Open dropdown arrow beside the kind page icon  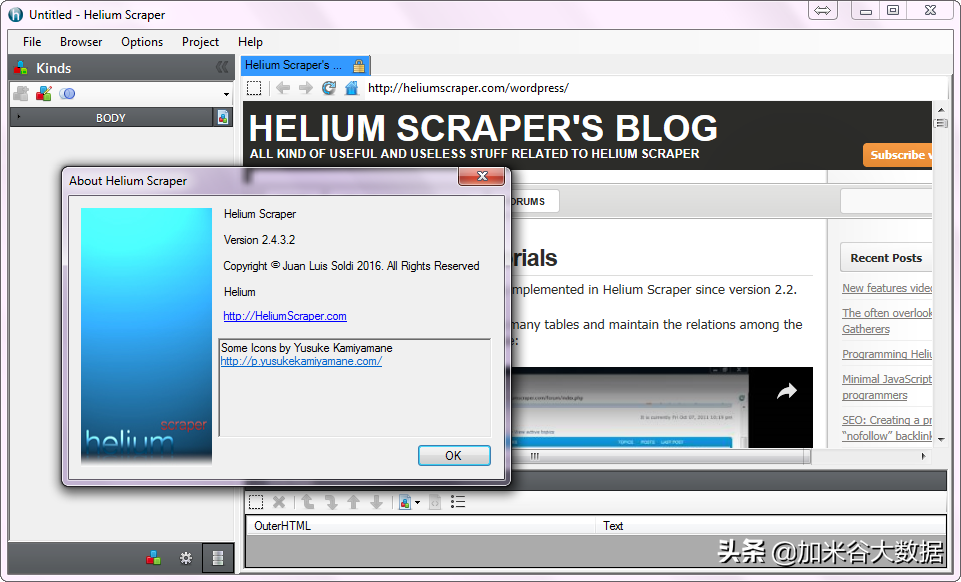tap(417, 503)
